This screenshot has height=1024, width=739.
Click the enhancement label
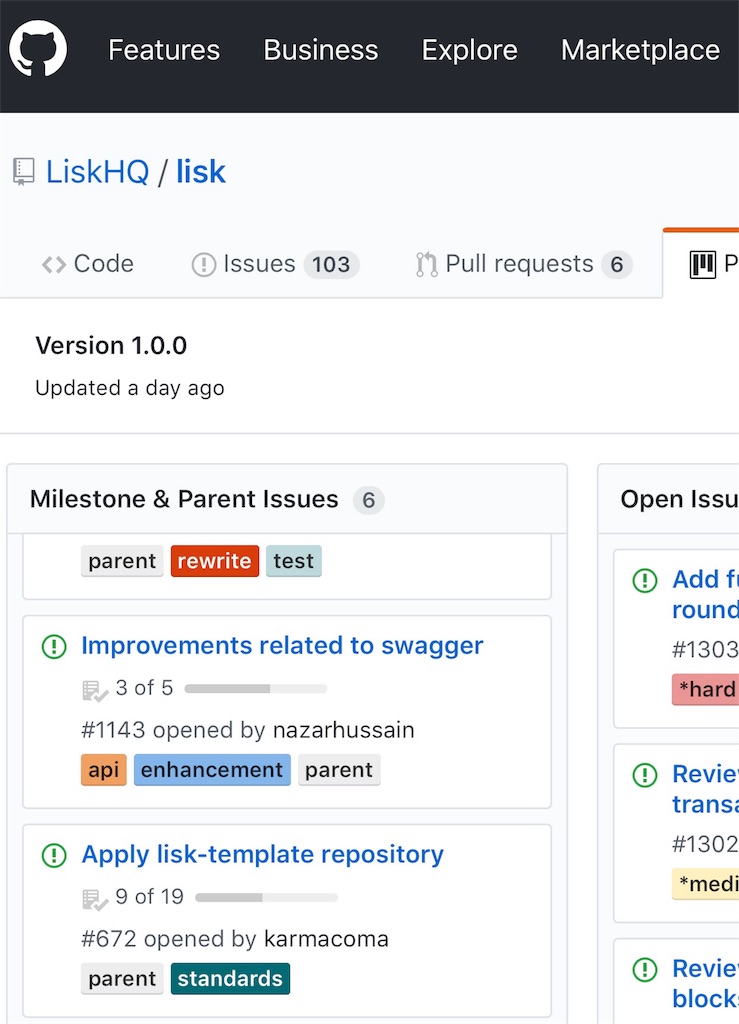click(212, 770)
